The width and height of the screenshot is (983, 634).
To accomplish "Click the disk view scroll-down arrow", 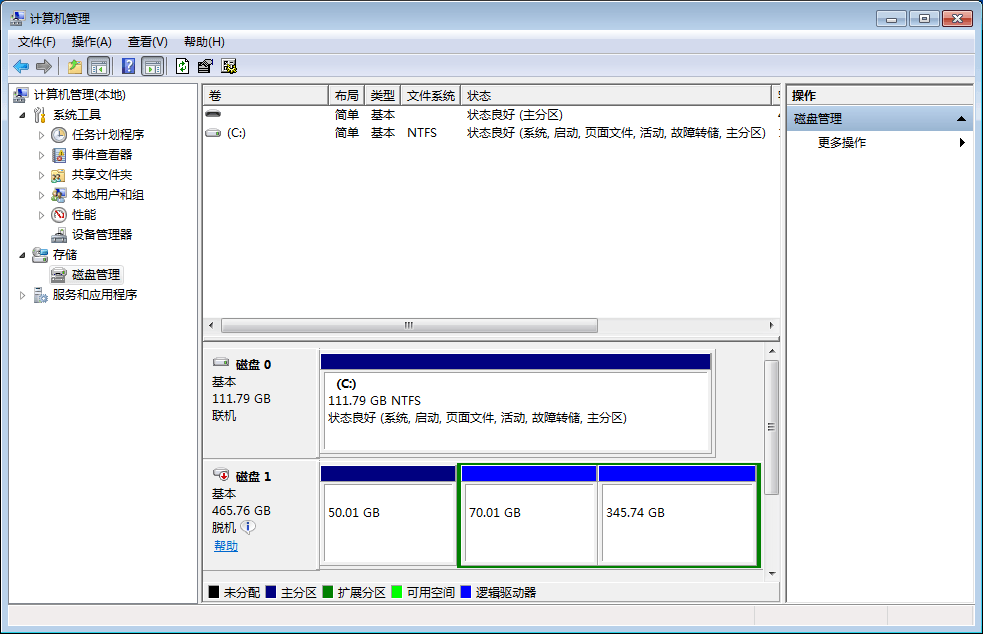I will 772,574.
